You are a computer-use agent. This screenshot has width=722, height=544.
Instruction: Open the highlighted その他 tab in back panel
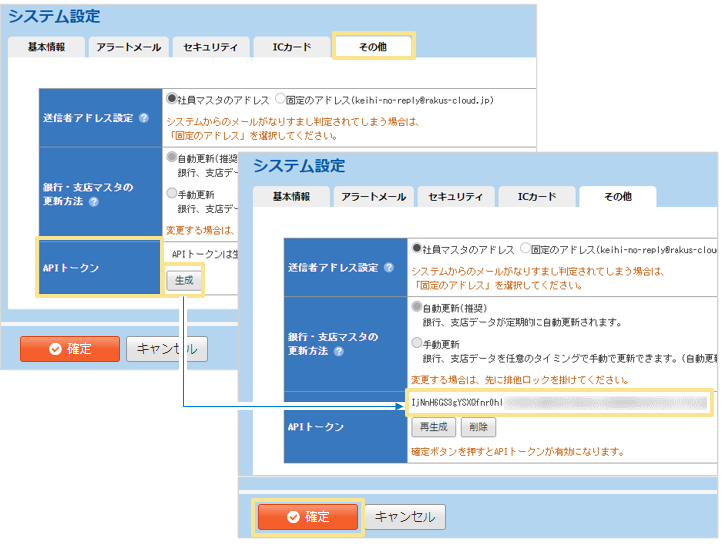tap(372, 47)
